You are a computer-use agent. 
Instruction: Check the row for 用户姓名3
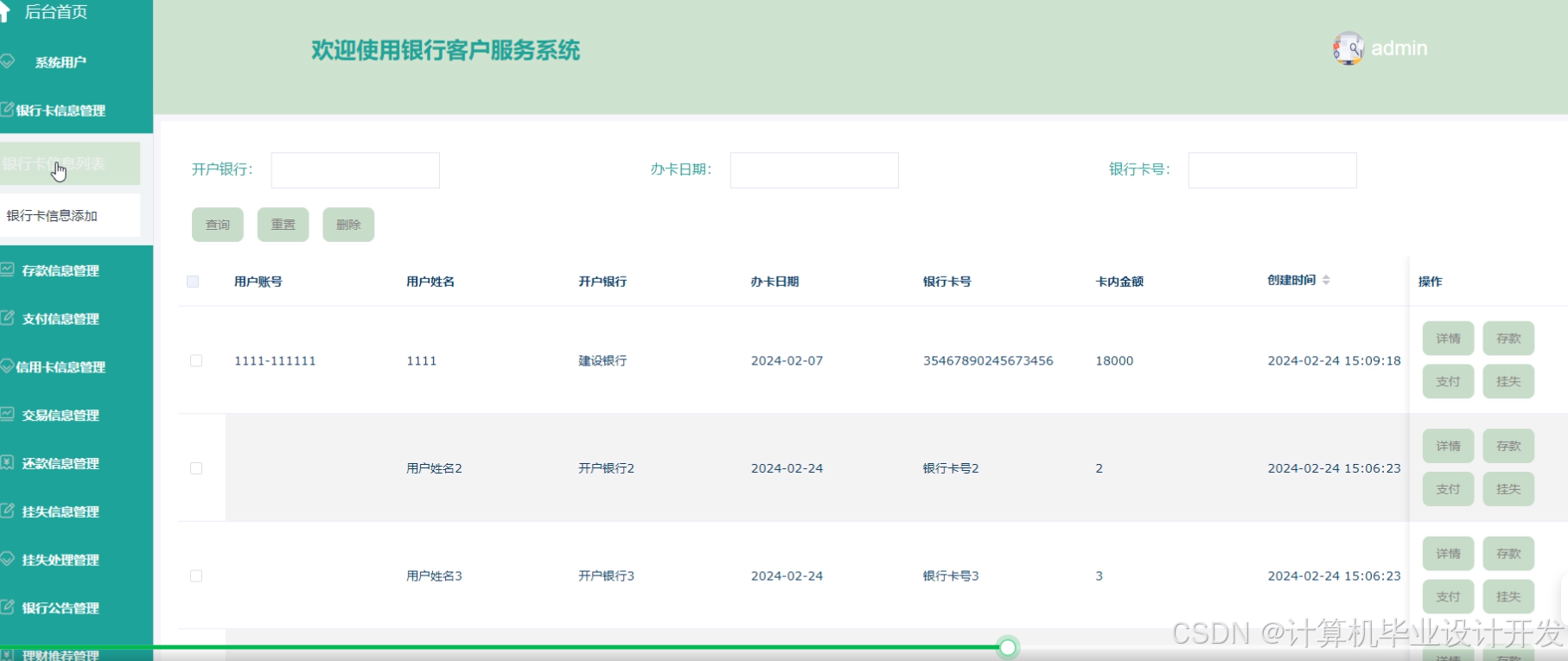pos(196,576)
